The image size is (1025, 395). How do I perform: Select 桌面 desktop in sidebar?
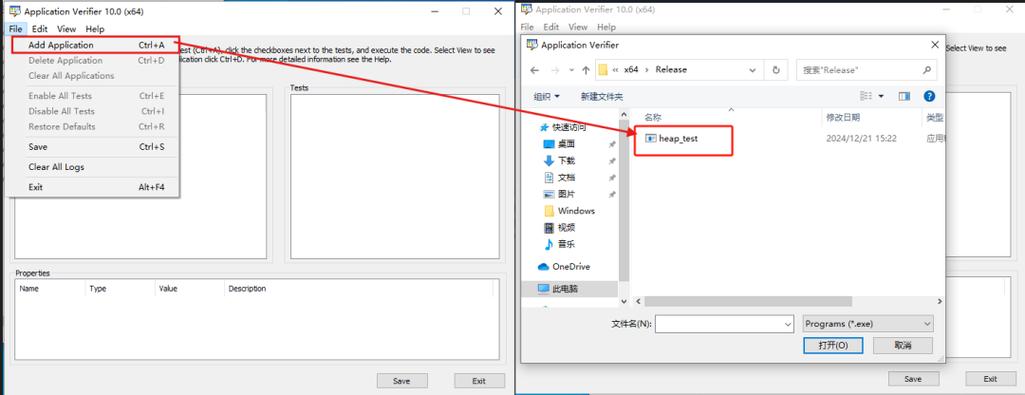(560, 144)
